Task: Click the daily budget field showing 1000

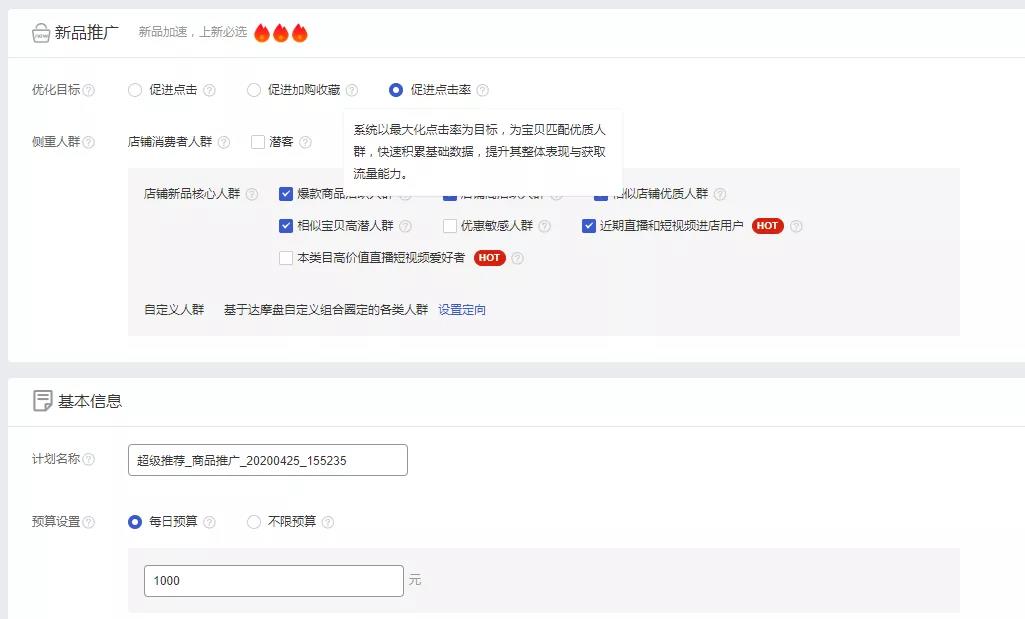Action: (273, 580)
